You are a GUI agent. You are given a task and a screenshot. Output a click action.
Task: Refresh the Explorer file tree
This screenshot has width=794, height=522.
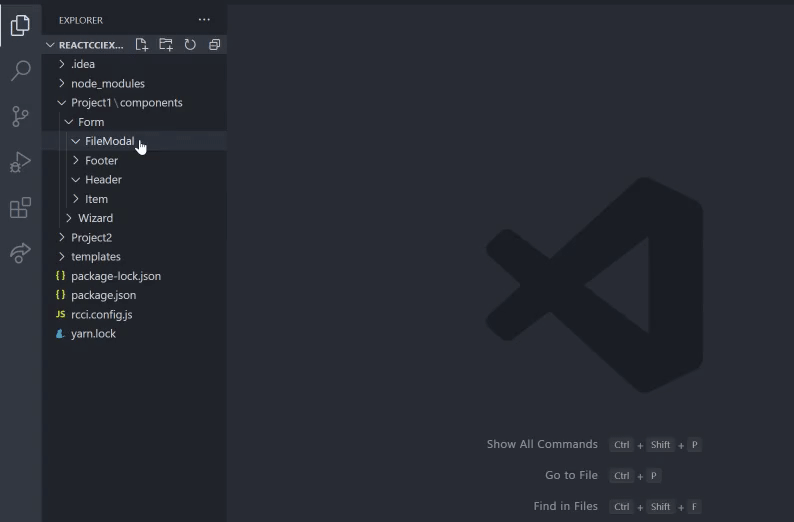pos(190,45)
